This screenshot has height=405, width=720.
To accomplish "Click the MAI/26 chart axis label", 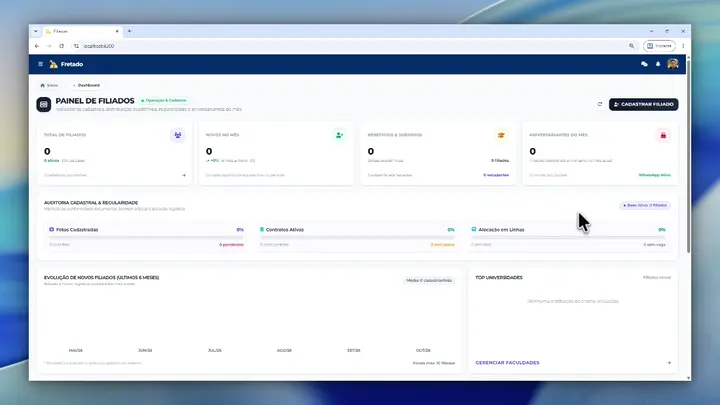I will tap(76, 350).
